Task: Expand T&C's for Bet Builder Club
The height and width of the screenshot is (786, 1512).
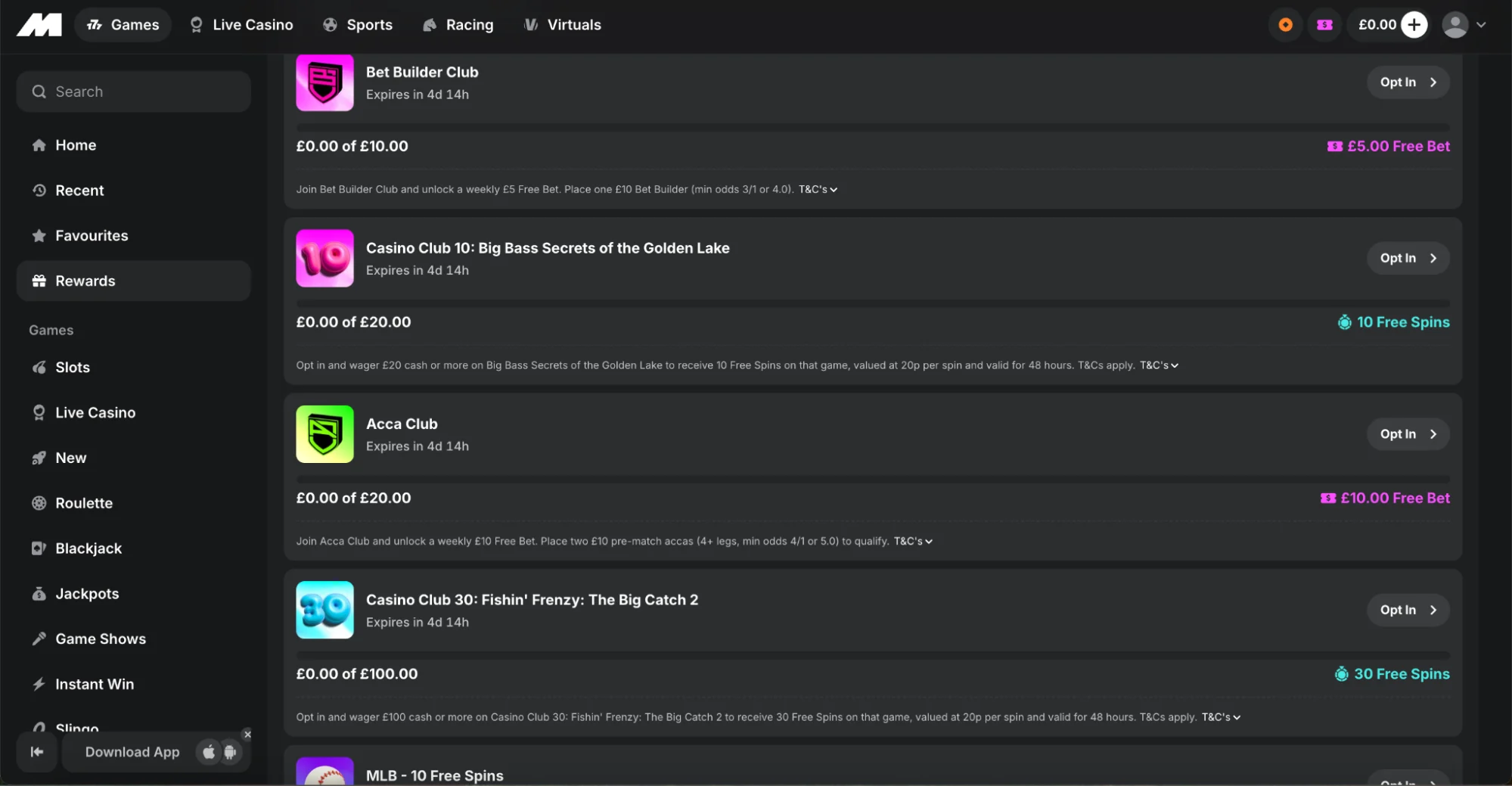Action: [818, 190]
